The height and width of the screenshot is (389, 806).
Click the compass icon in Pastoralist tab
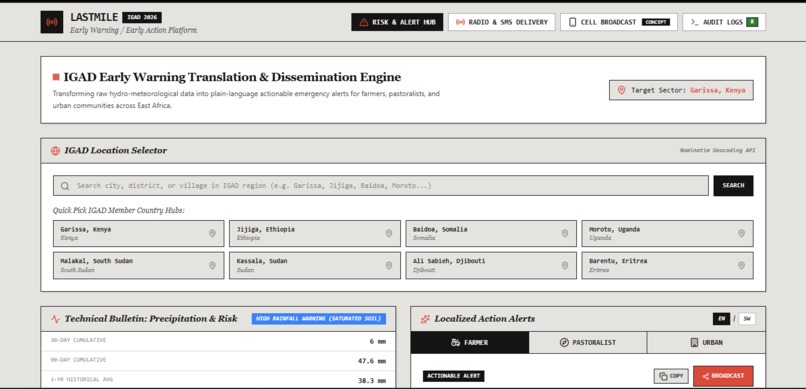[564, 342]
